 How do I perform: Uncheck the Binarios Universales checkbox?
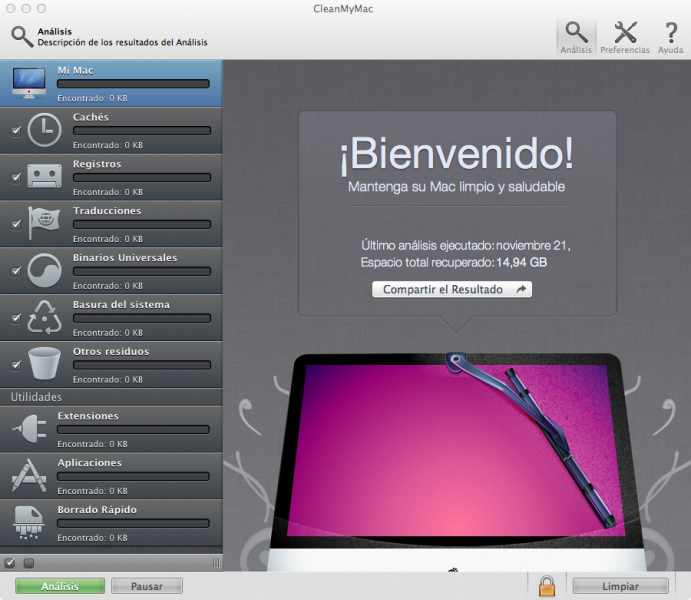coord(16,271)
